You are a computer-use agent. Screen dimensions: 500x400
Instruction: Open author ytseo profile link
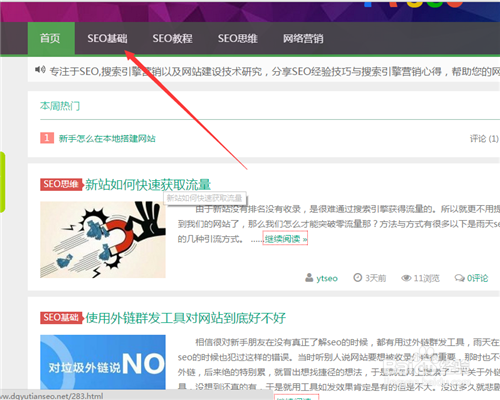[x=327, y=278]
